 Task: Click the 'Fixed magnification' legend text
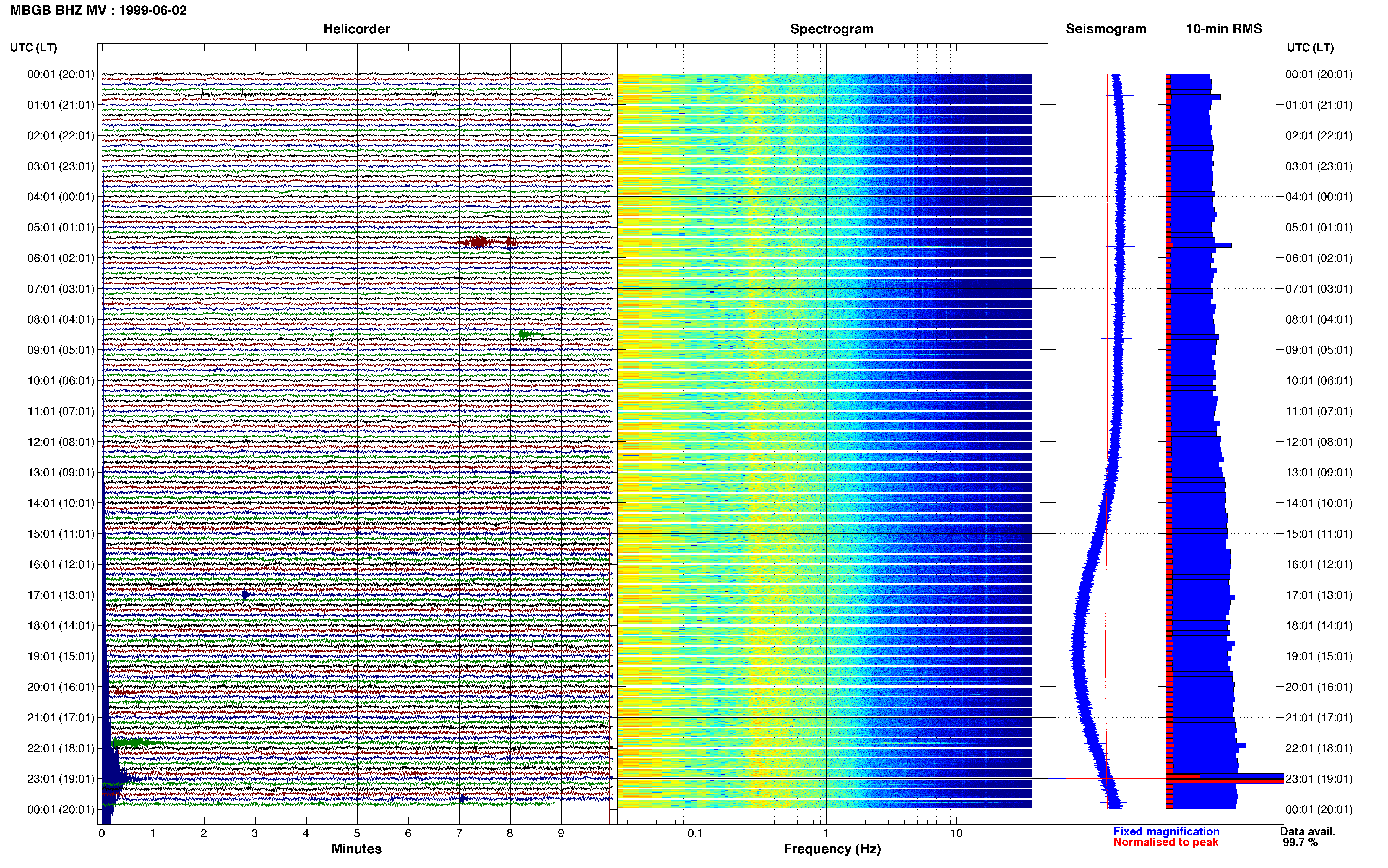point(1166,831)
